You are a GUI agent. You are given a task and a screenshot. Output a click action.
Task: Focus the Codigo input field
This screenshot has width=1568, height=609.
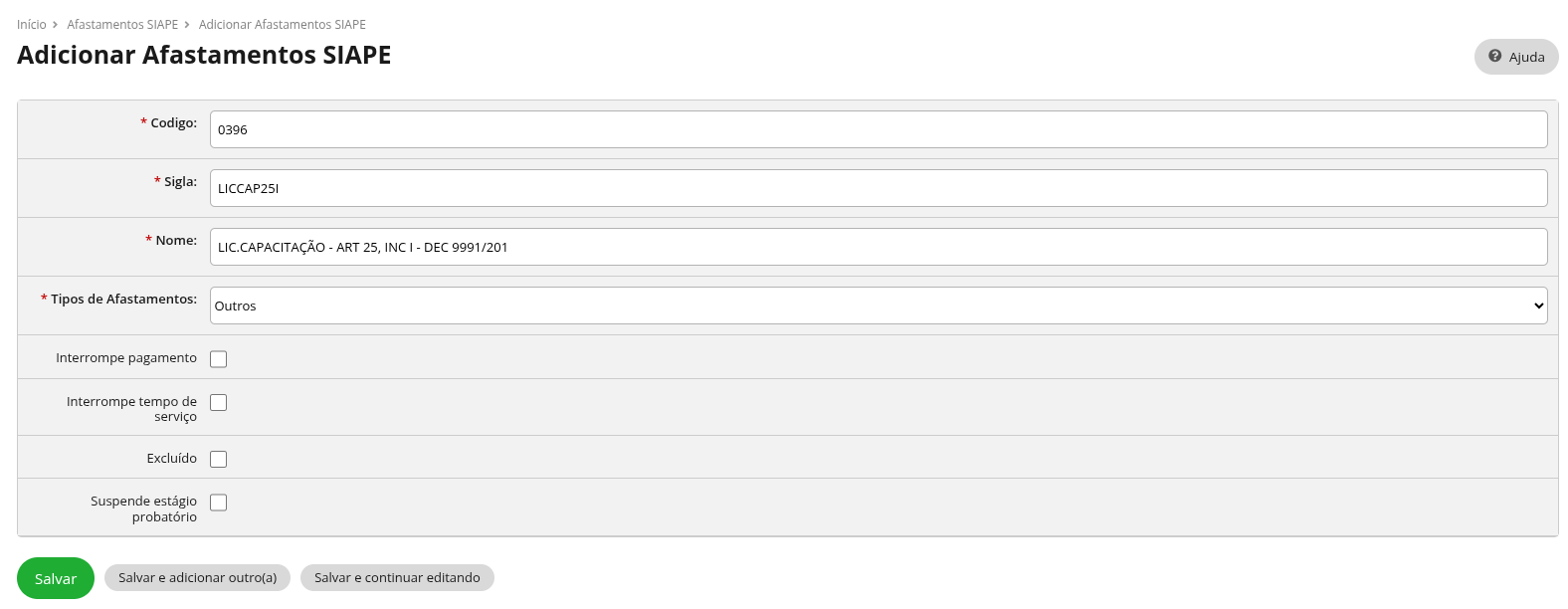tap(879, 129)
